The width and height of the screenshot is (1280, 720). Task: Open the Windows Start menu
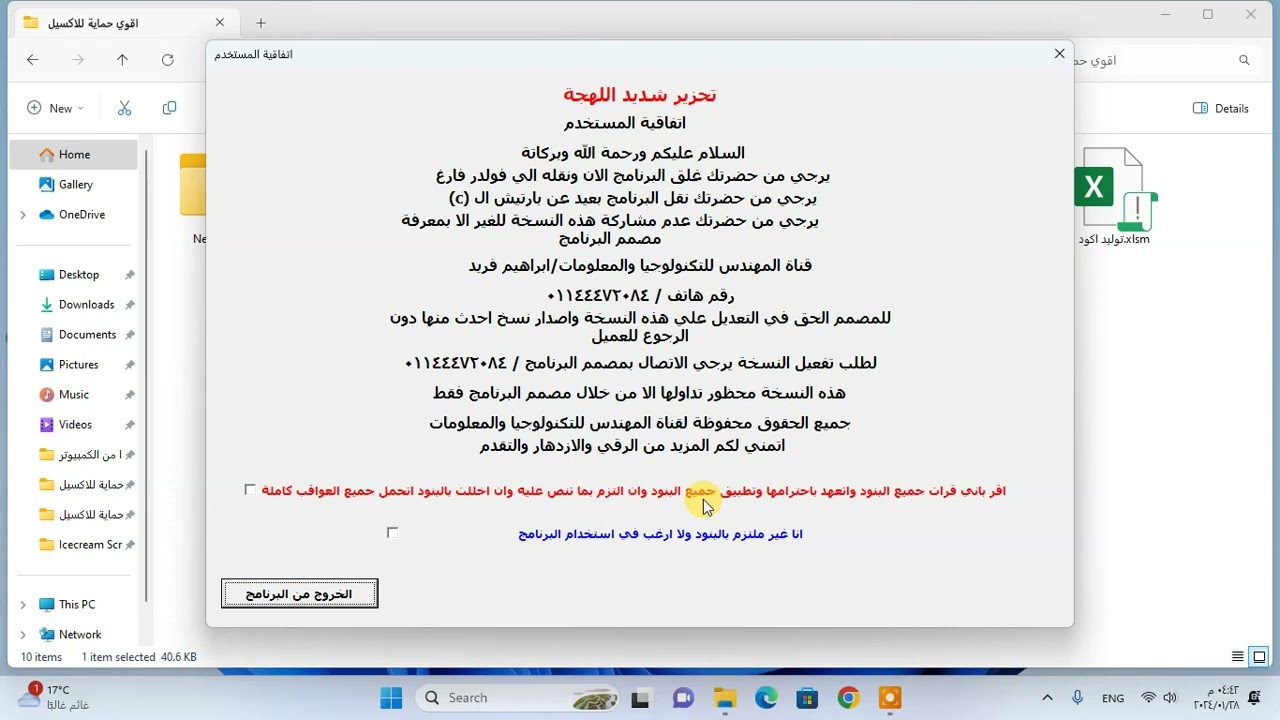391,697
